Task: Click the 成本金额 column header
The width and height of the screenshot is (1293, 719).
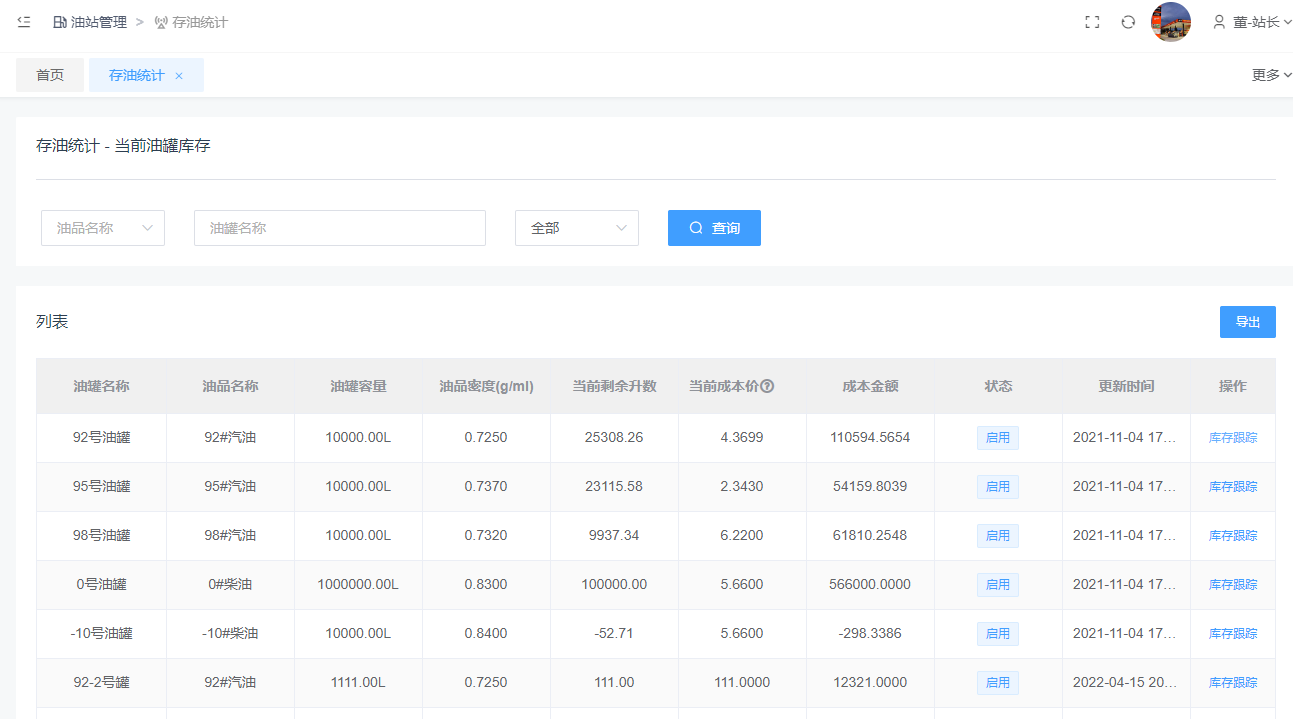Action: coord(870,386)
